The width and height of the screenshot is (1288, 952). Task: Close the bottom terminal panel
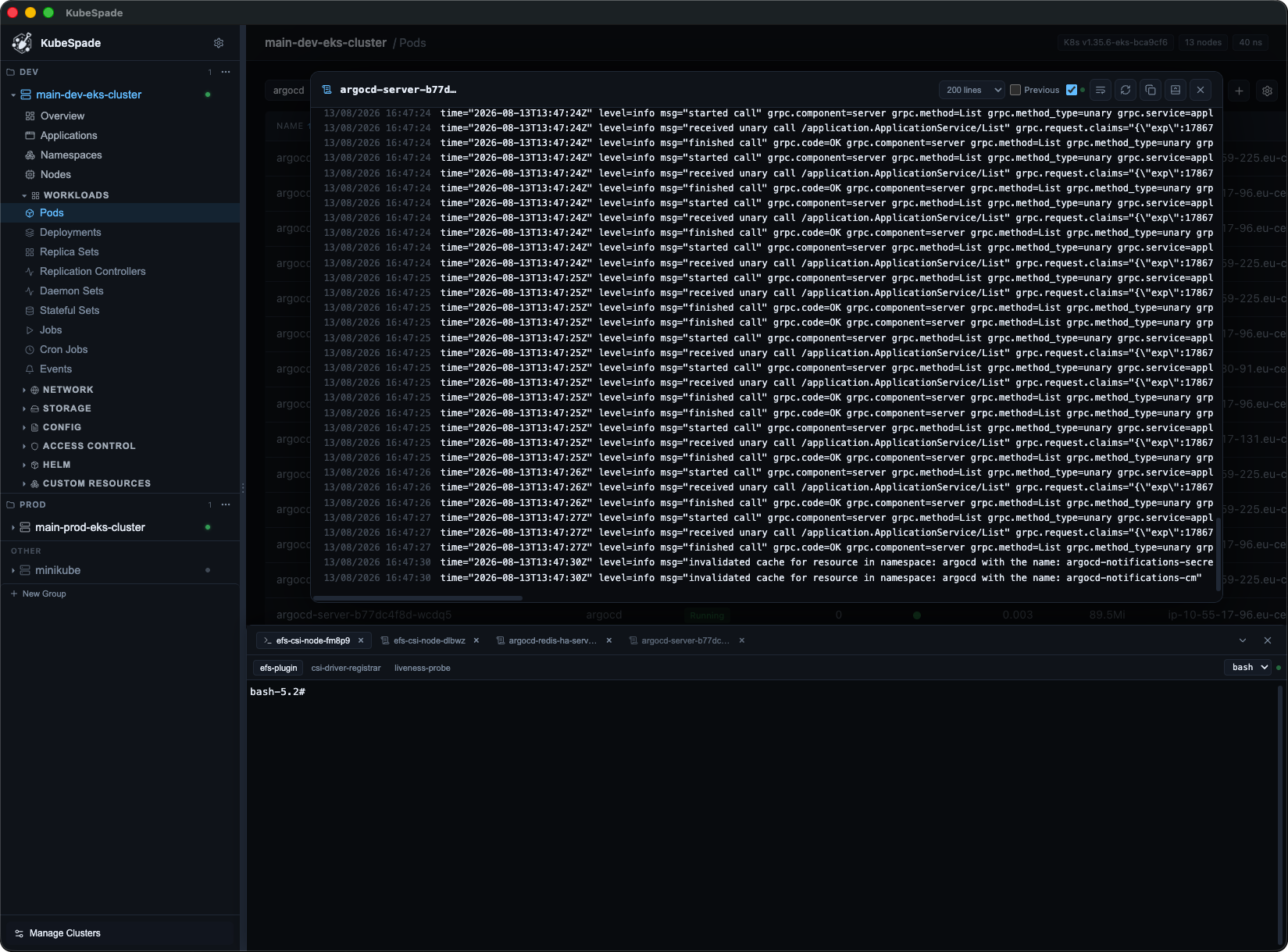(1268, 640)
